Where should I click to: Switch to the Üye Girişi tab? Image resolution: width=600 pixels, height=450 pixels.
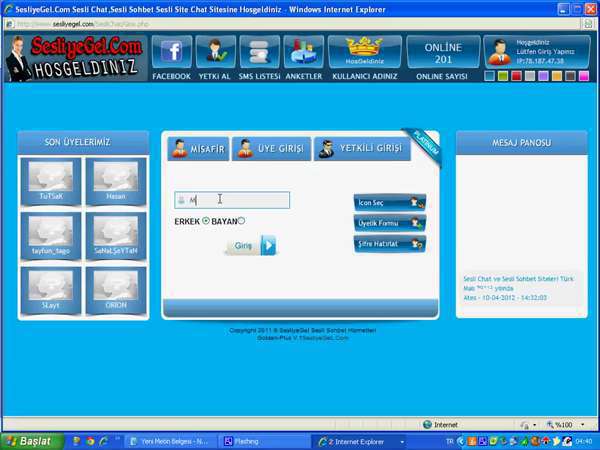271,149
